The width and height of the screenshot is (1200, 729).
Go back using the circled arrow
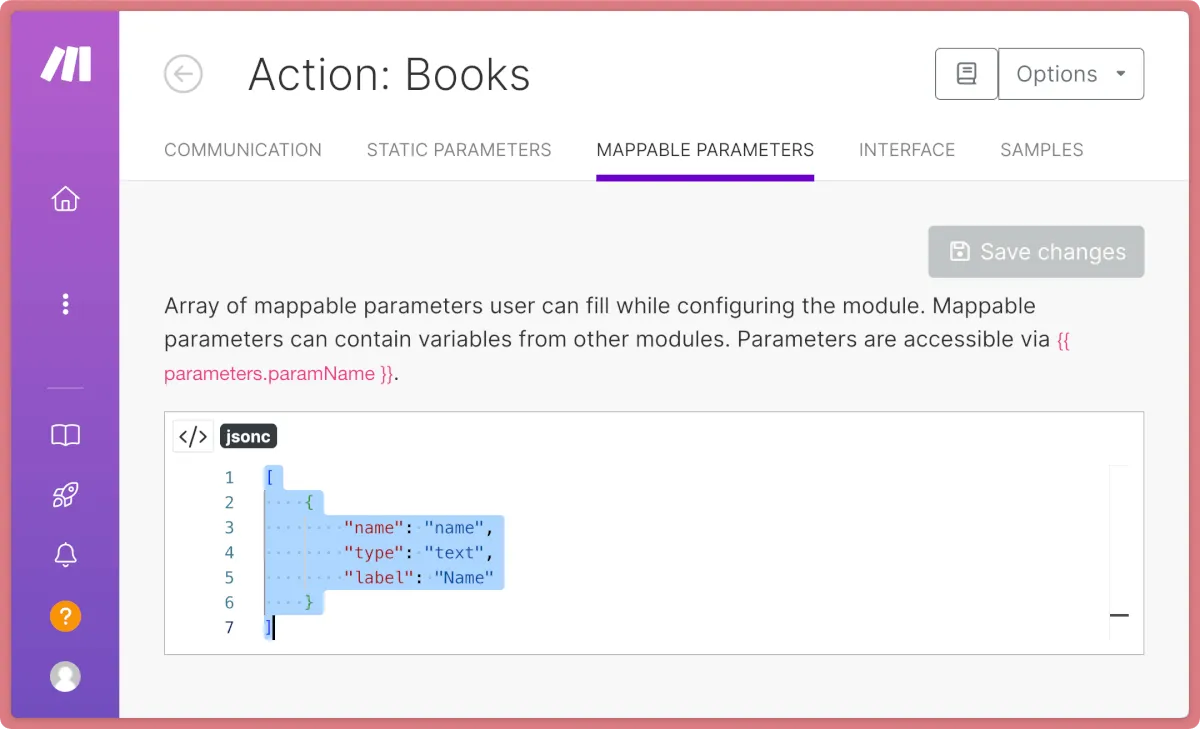click(183, 74)
